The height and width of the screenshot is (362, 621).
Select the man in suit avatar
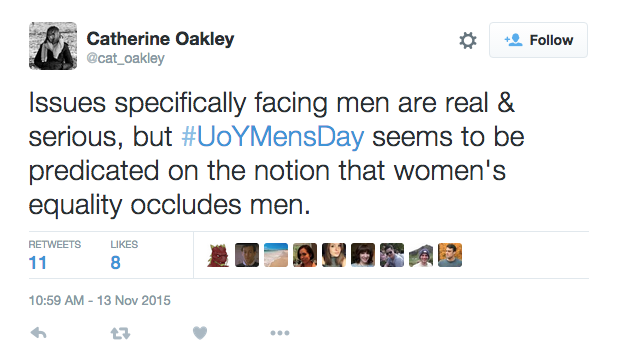click(x=247, y=255)
